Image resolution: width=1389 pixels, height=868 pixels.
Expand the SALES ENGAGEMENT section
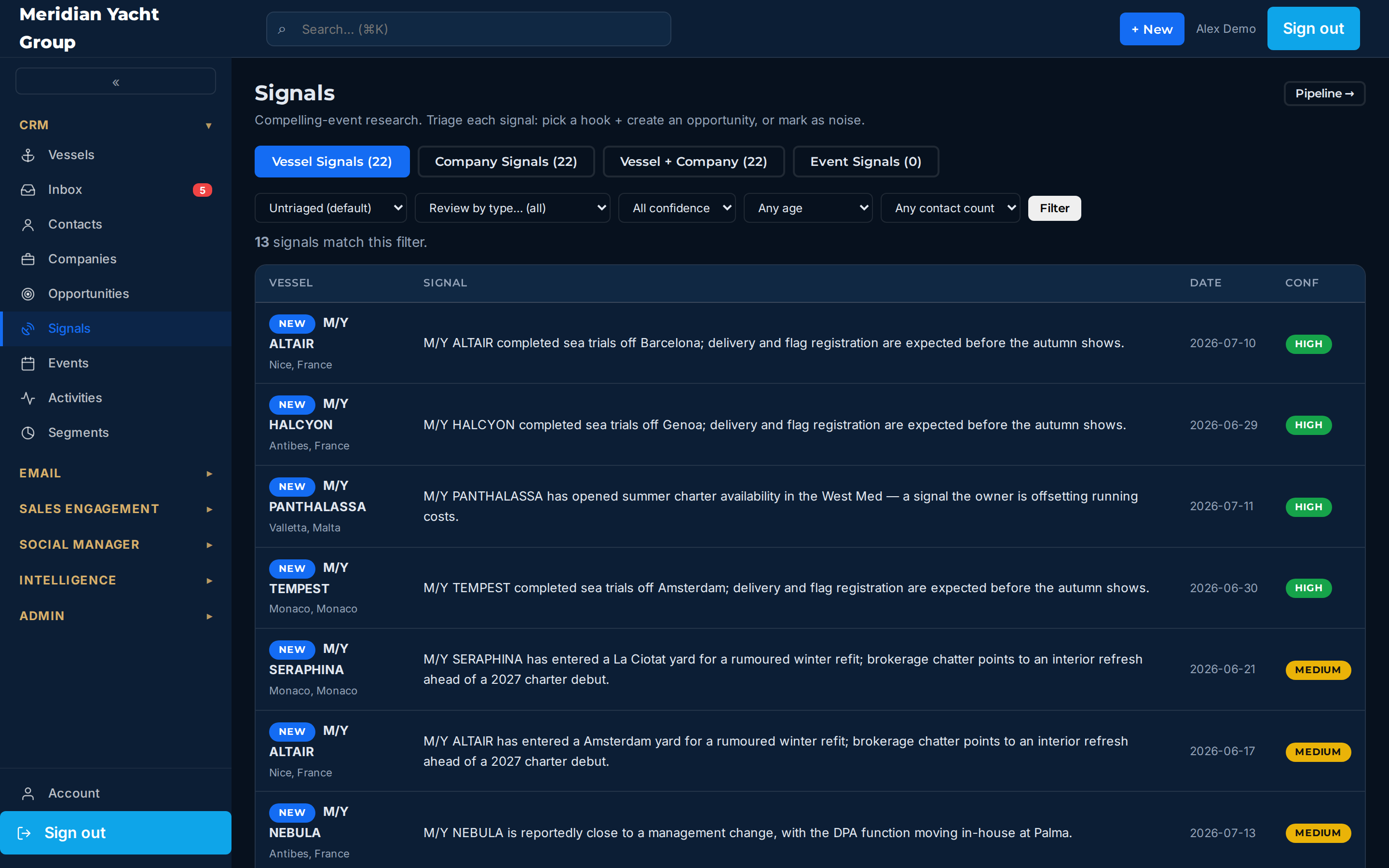(x=115, y=509)
